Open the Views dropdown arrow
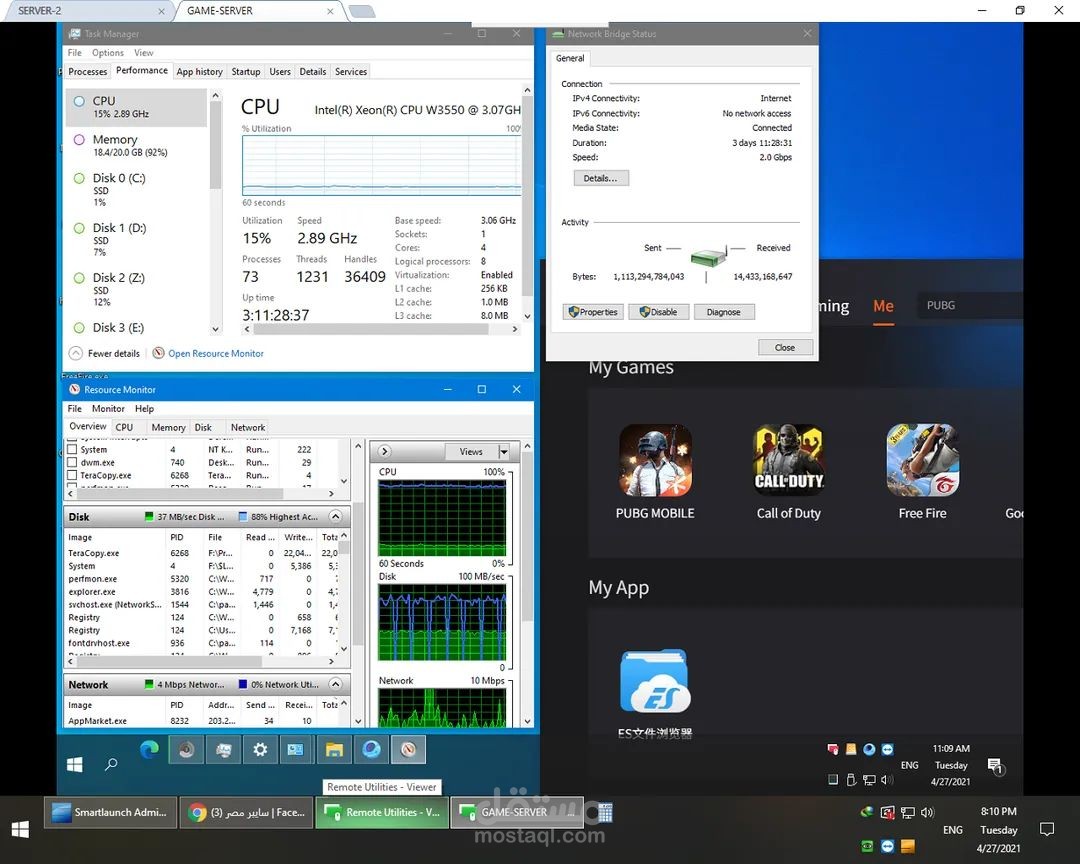1080x864 pixels. click(x=504, y=452)
